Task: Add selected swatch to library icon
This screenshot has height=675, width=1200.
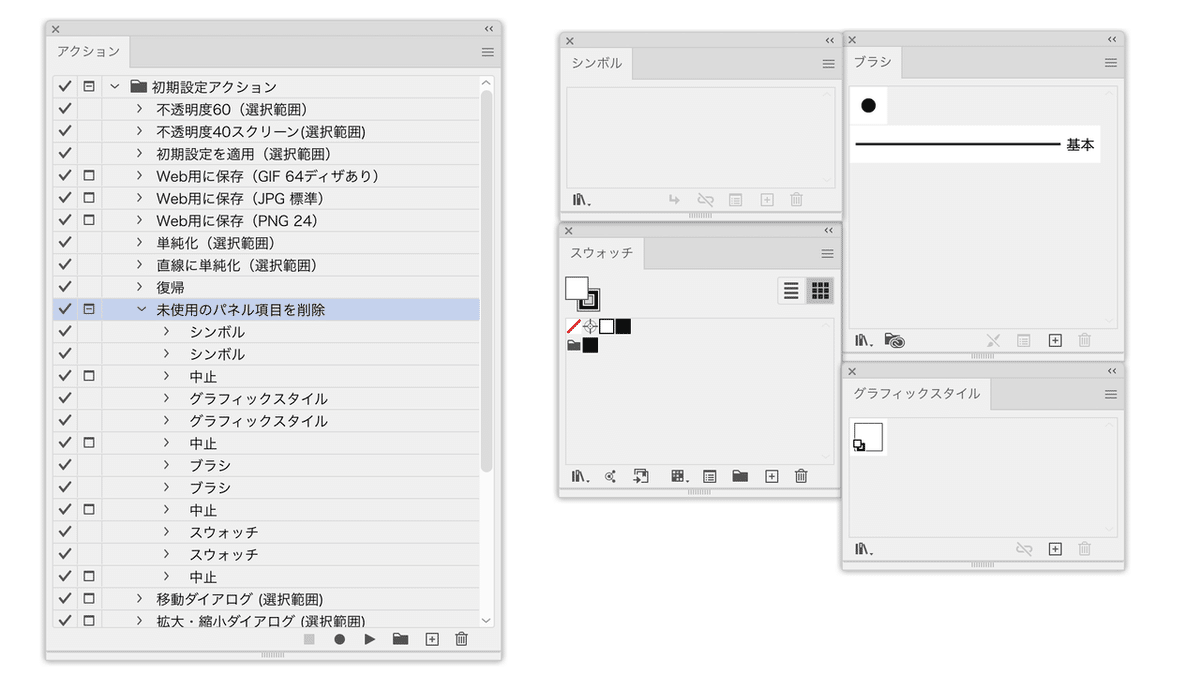Action: [641, 476]
